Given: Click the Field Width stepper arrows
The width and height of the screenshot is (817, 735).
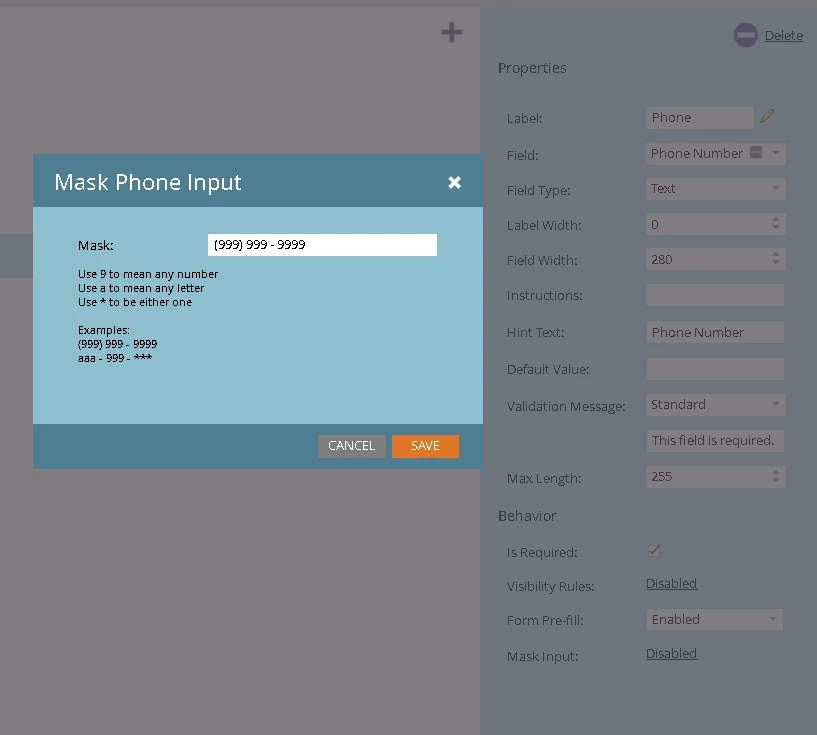Looking at the screenshot, I should tap(776, 258).
